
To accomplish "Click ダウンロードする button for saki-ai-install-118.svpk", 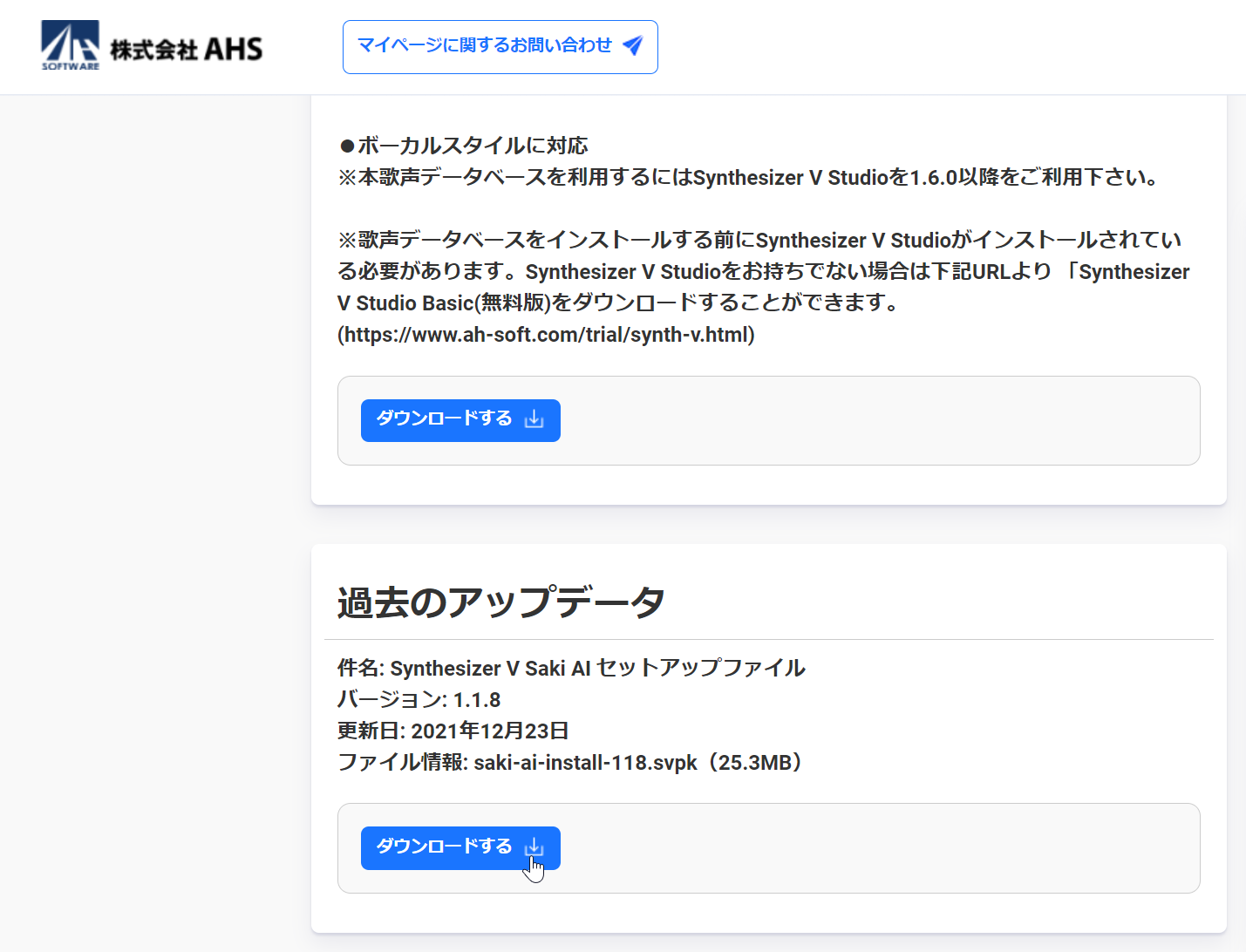I will [460, 848].
